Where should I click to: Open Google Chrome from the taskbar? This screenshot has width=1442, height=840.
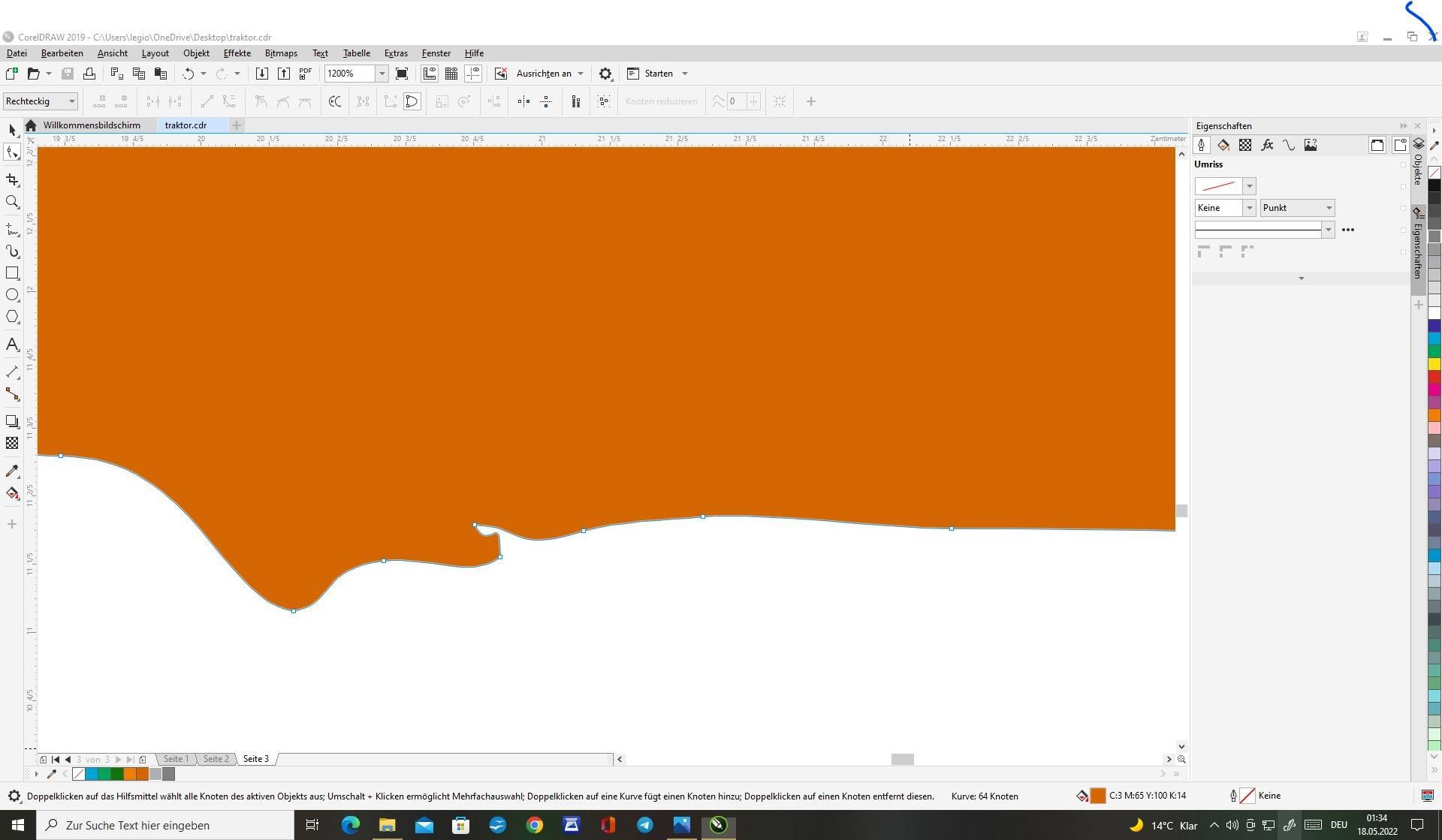tap(534, 825)
